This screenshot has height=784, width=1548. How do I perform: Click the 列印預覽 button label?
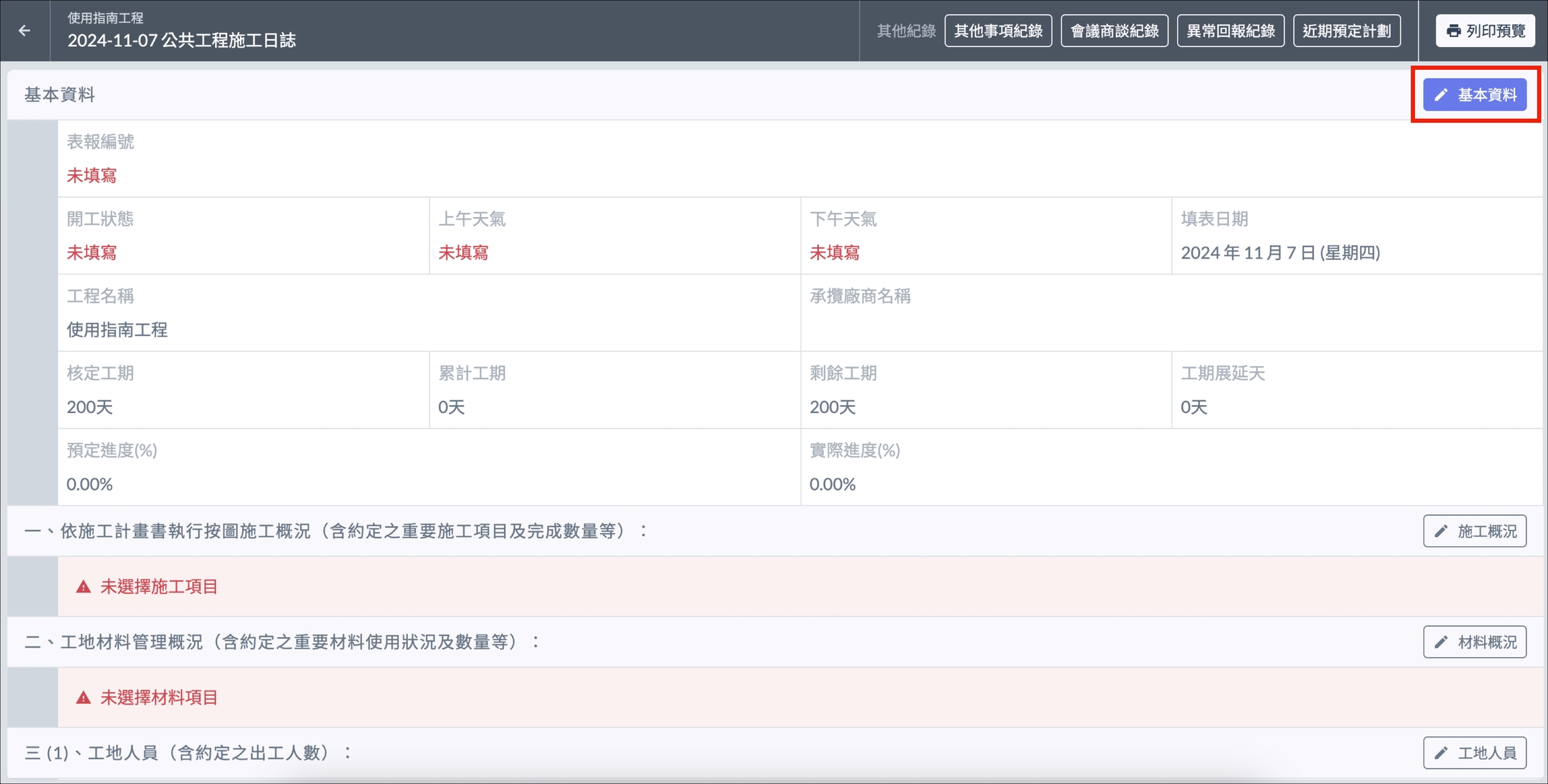pos(1496,31)
